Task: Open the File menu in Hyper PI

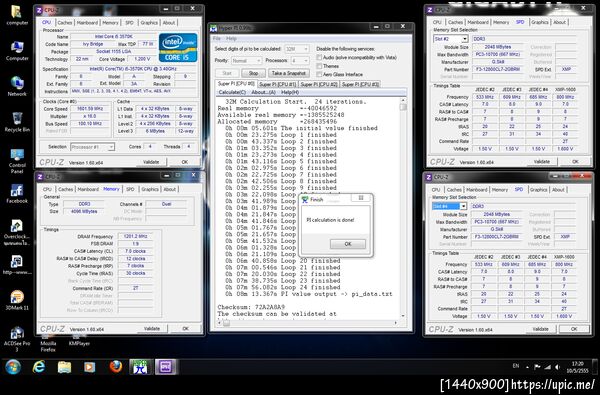Action: (217, 39)
